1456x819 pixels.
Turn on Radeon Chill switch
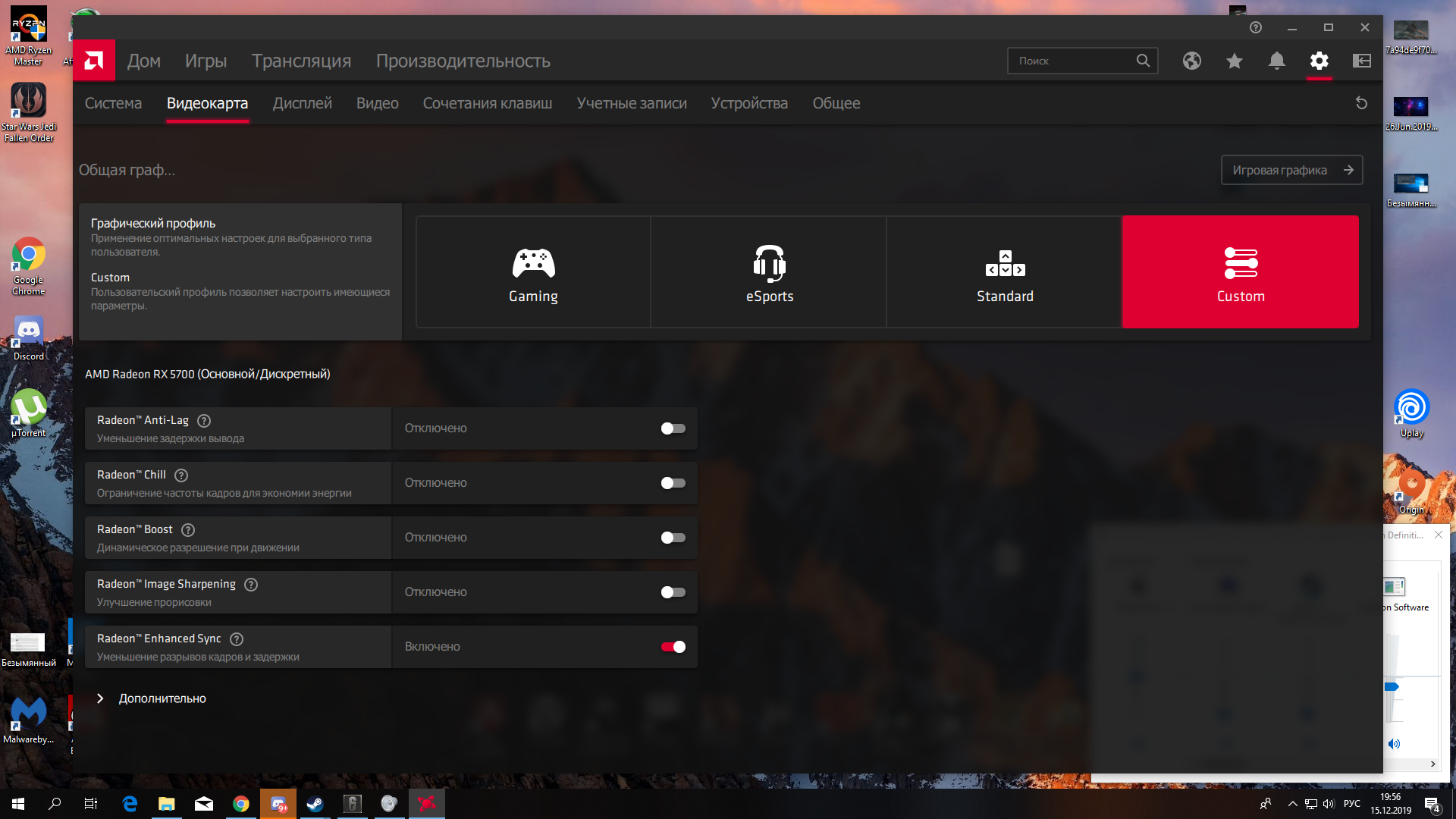673,483
